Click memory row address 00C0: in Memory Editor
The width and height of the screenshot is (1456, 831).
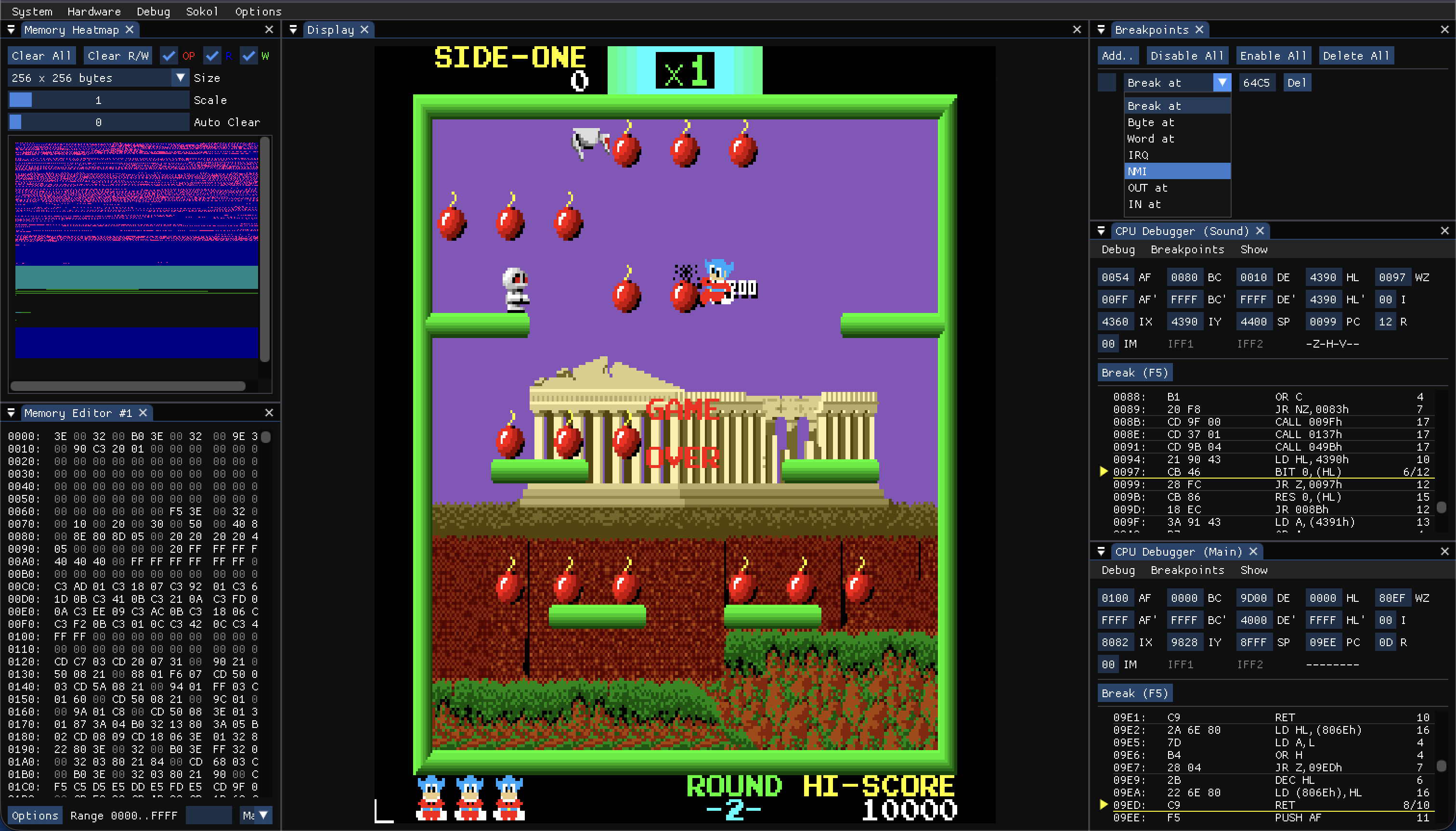pos(24,587)
